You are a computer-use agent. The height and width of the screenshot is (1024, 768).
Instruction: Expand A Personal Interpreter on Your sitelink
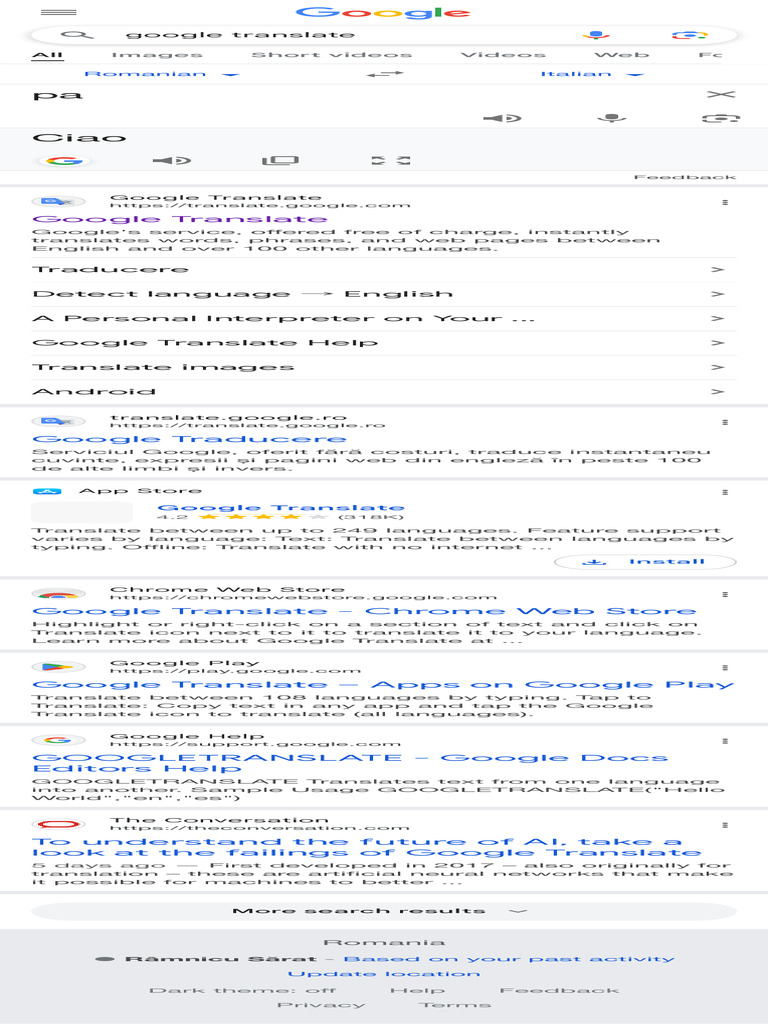(384, 319)
